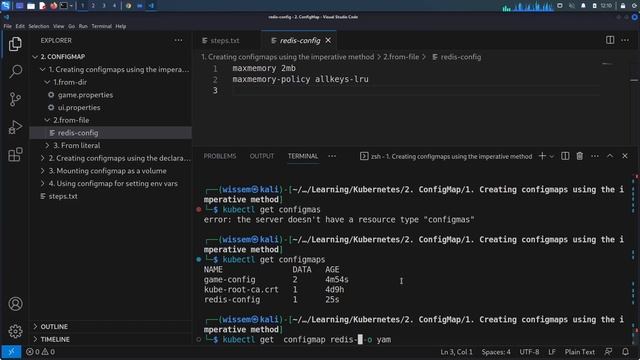This screenshot has height=360, width=640.
Task: Add a new terminal with the plus icon
Action: click(542, 156)
